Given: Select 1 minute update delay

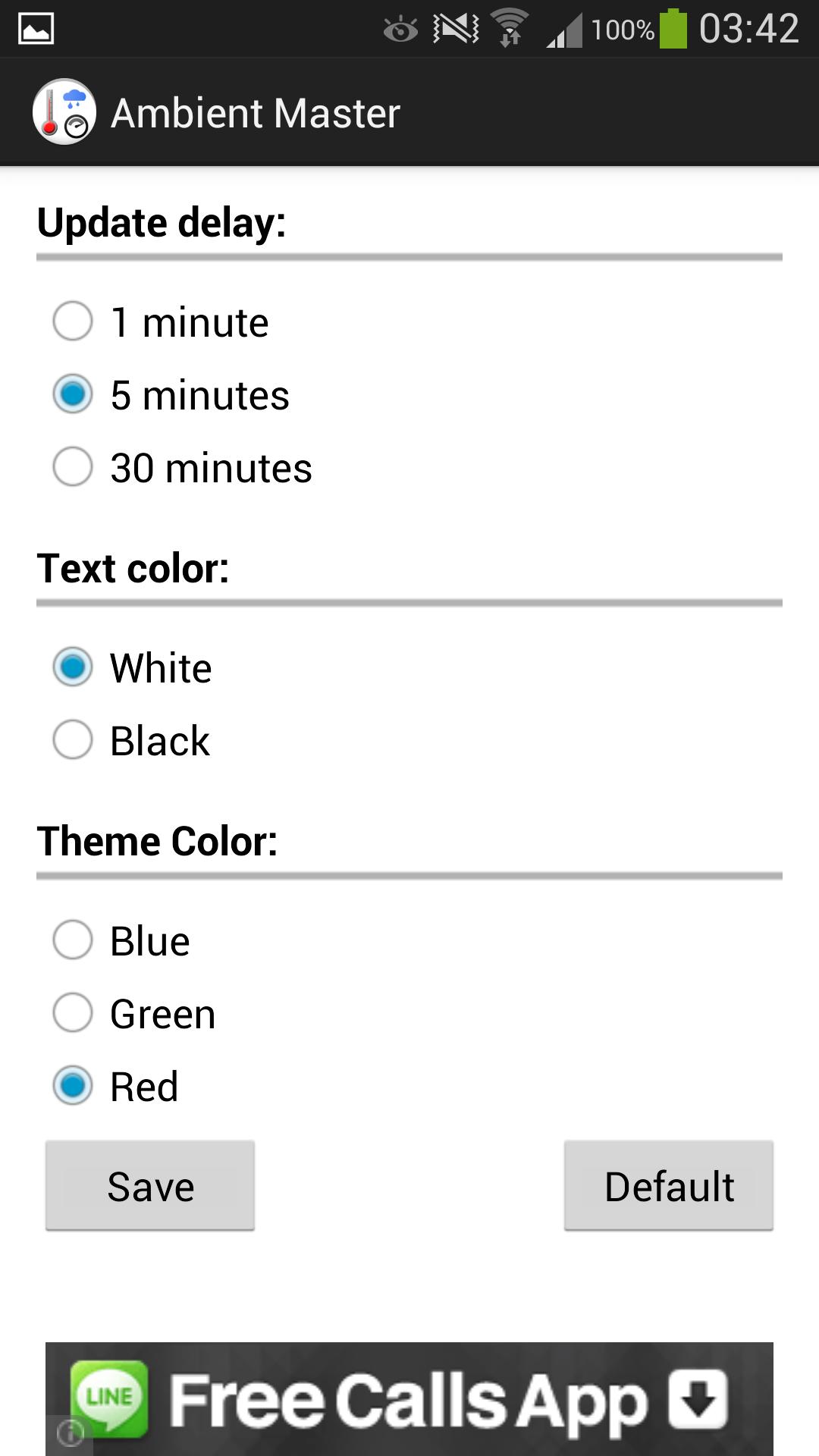Looking at the screenshot, I should (73, 322).
